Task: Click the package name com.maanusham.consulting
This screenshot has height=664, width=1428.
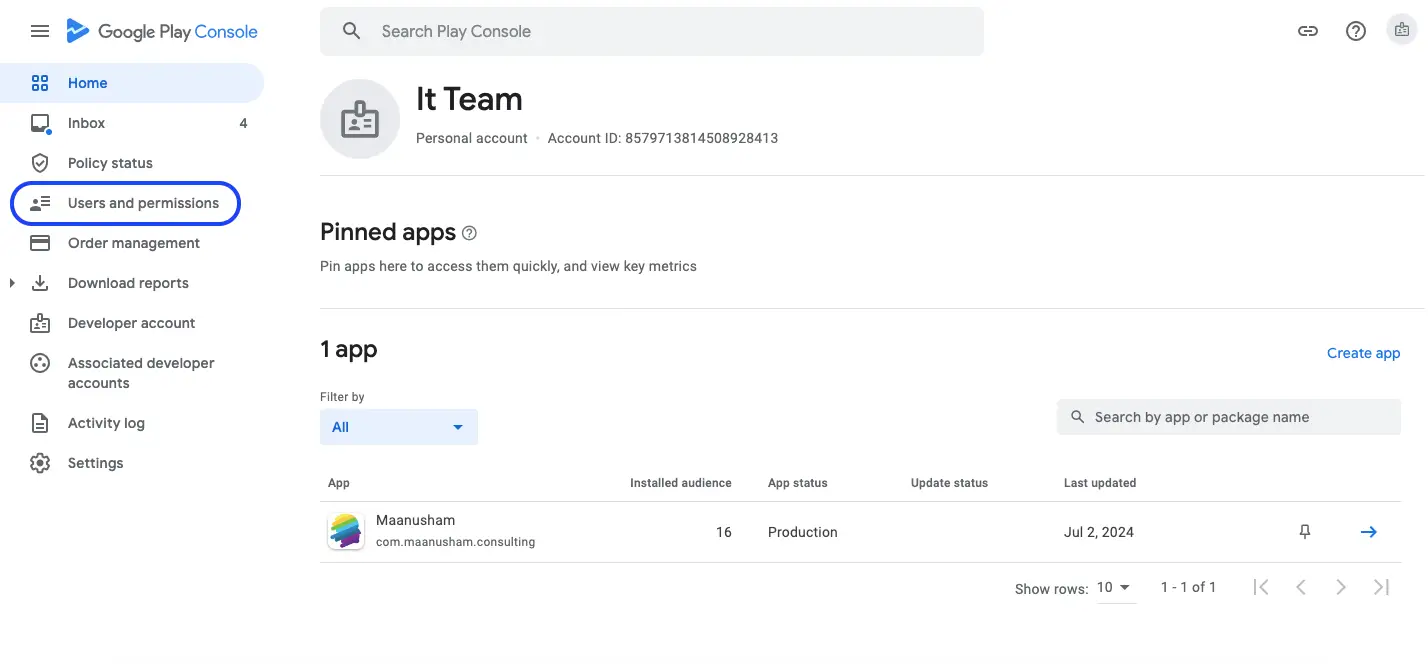Action: 455,542
